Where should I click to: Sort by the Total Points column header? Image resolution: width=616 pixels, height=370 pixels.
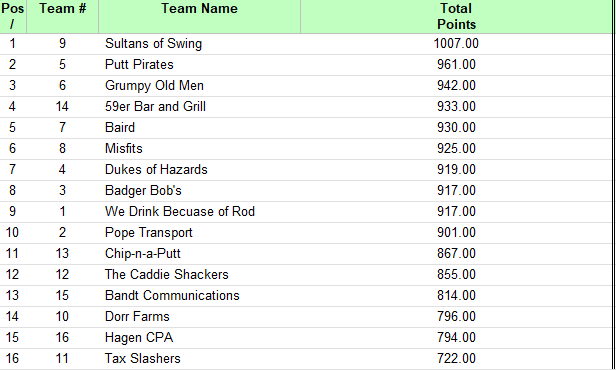coord(456,16)
